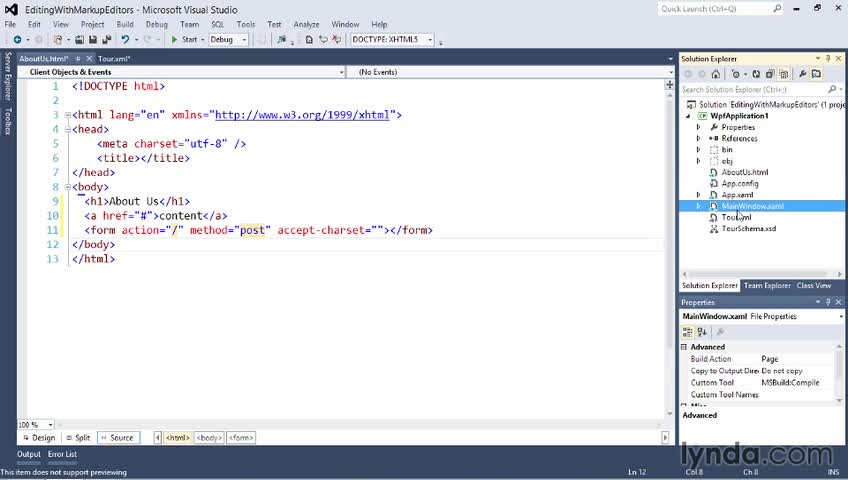
Task: Open the w3.org xhtml namespace link
Action: pyautogui.click(x=302, y=115)
